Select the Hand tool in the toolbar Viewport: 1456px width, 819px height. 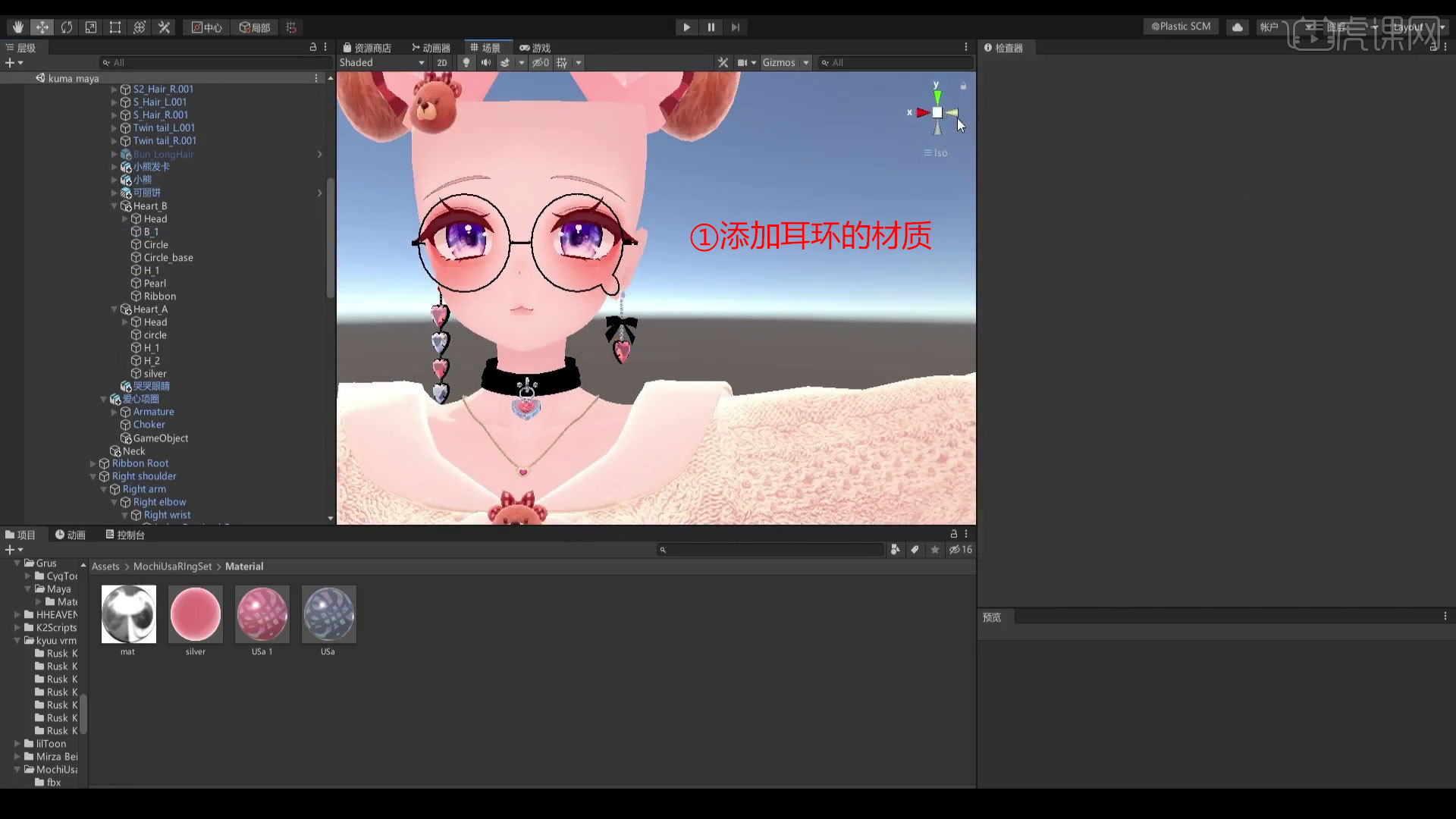tap(17, 27)
